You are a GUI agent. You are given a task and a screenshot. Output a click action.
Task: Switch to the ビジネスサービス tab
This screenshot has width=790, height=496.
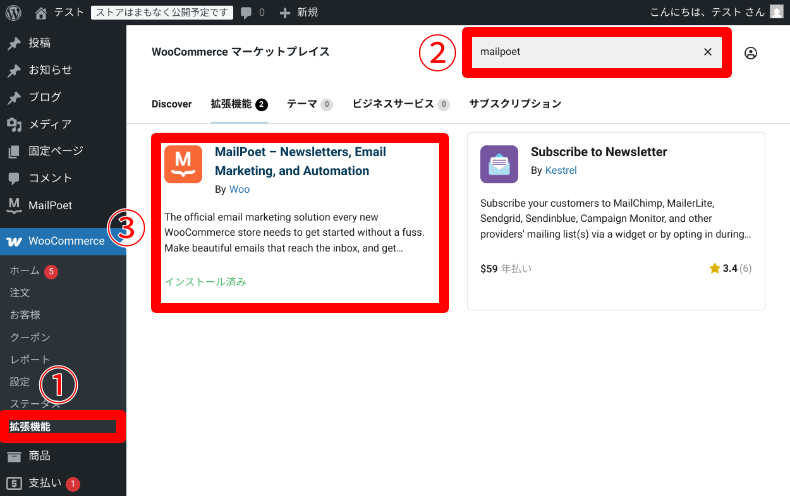point(401,104)
